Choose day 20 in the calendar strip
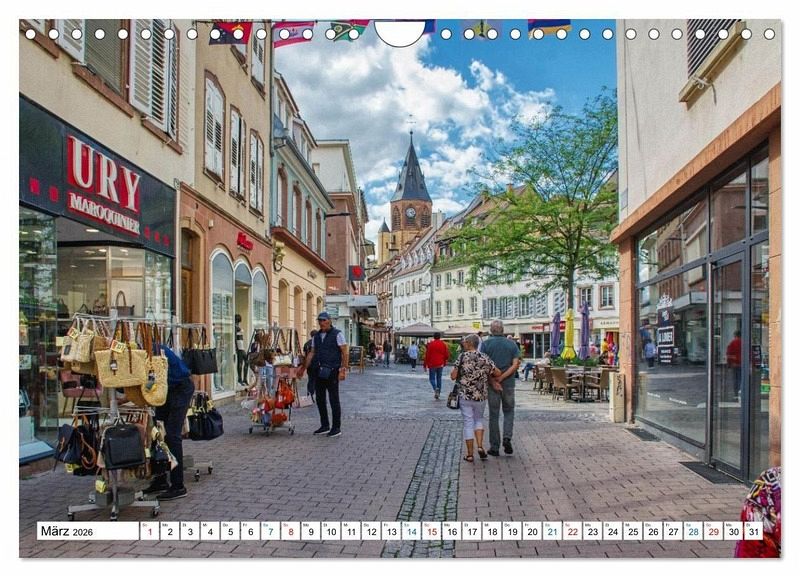Screen dimensions: 800x577 tap(533, 531)
